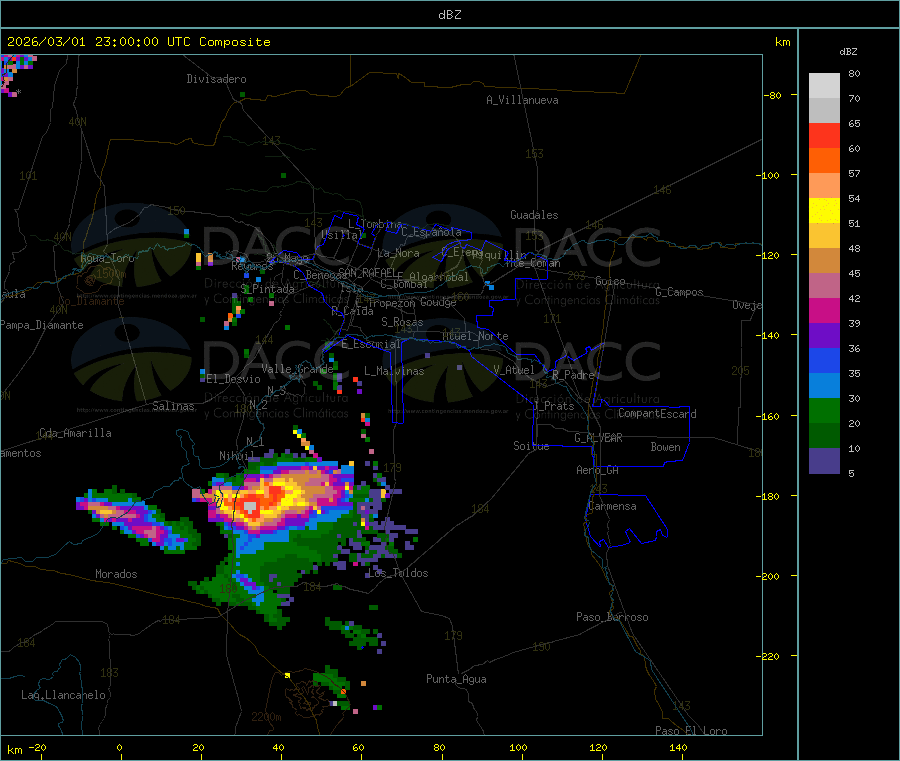
Task: Click the dBZ title at top
Action: coord(449,15)
